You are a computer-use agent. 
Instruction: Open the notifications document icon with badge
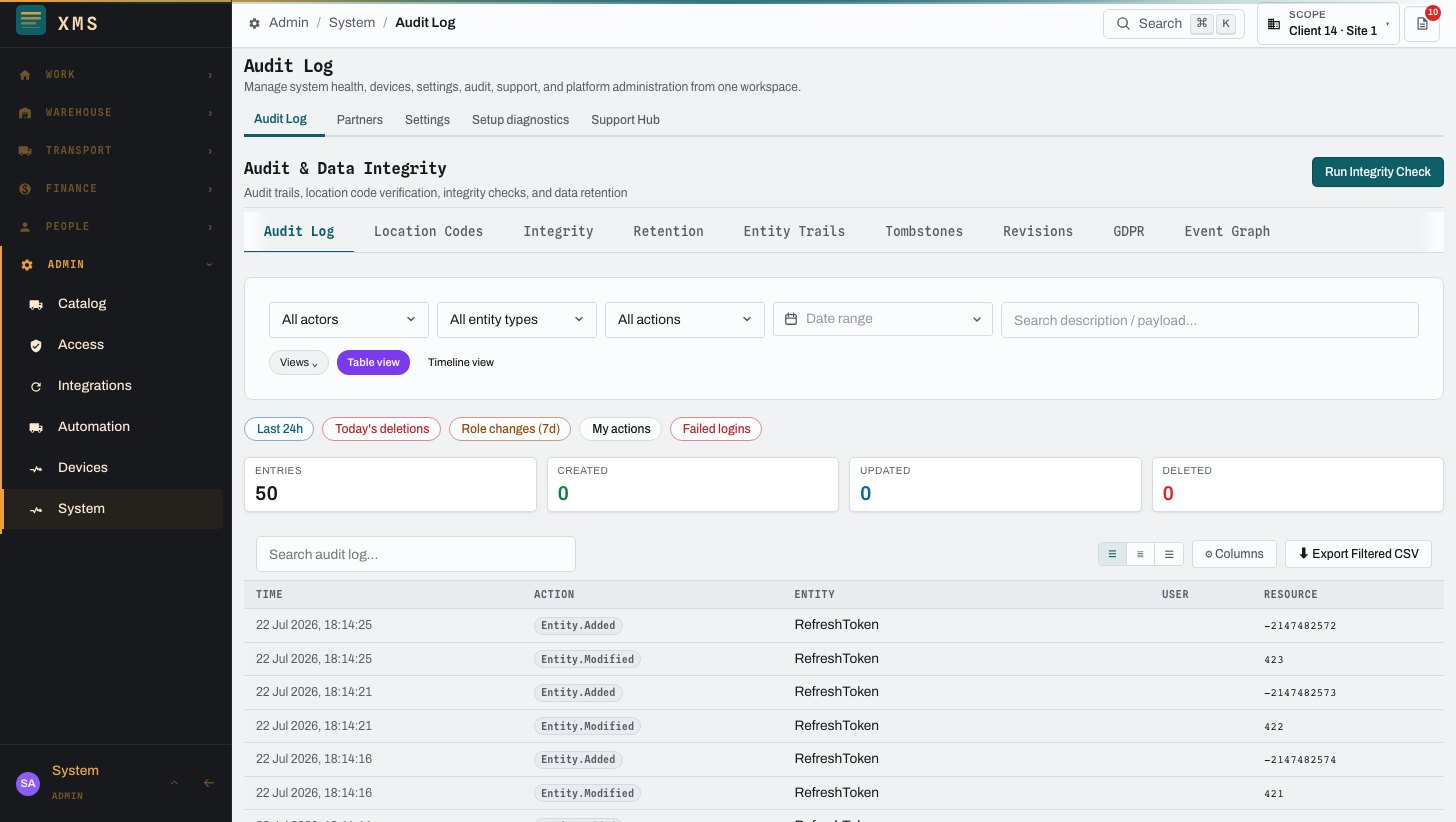pos(1422,23)
